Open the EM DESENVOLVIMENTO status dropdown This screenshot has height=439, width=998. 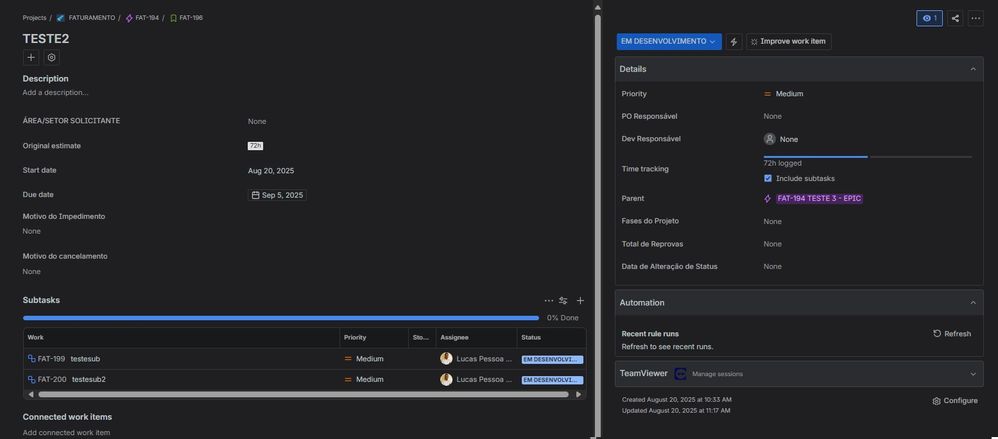[669, 41]
